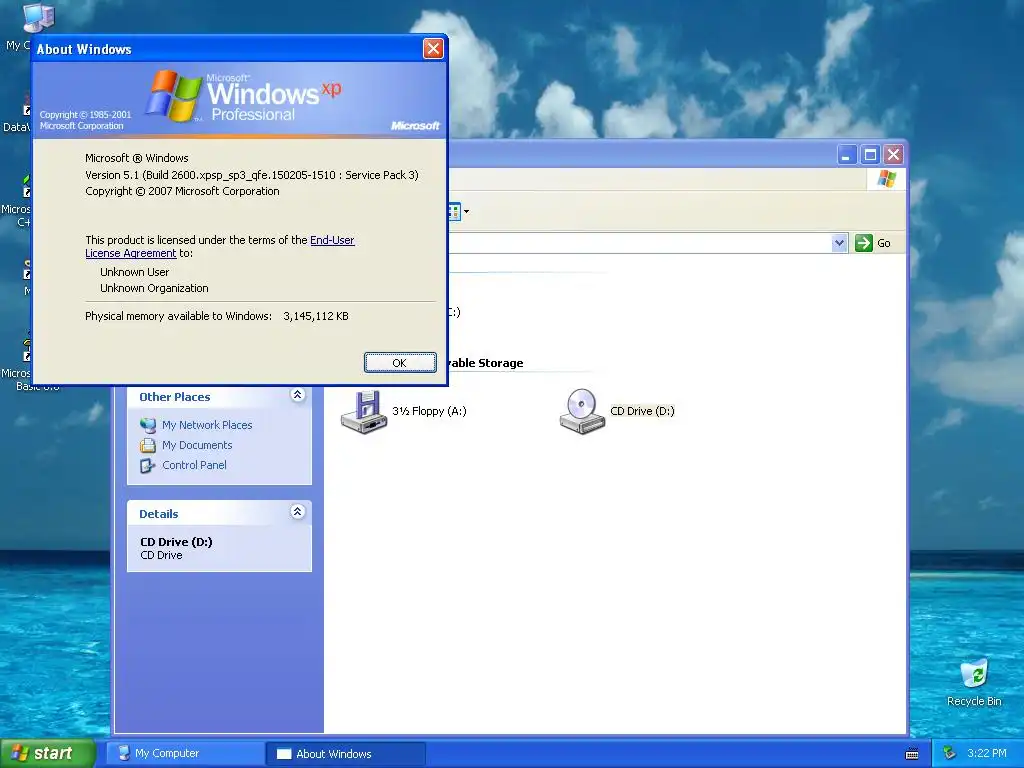Click the 3½ Floppy (A:) label
The width and height of the screenshot is (1024, 768).
429,411
